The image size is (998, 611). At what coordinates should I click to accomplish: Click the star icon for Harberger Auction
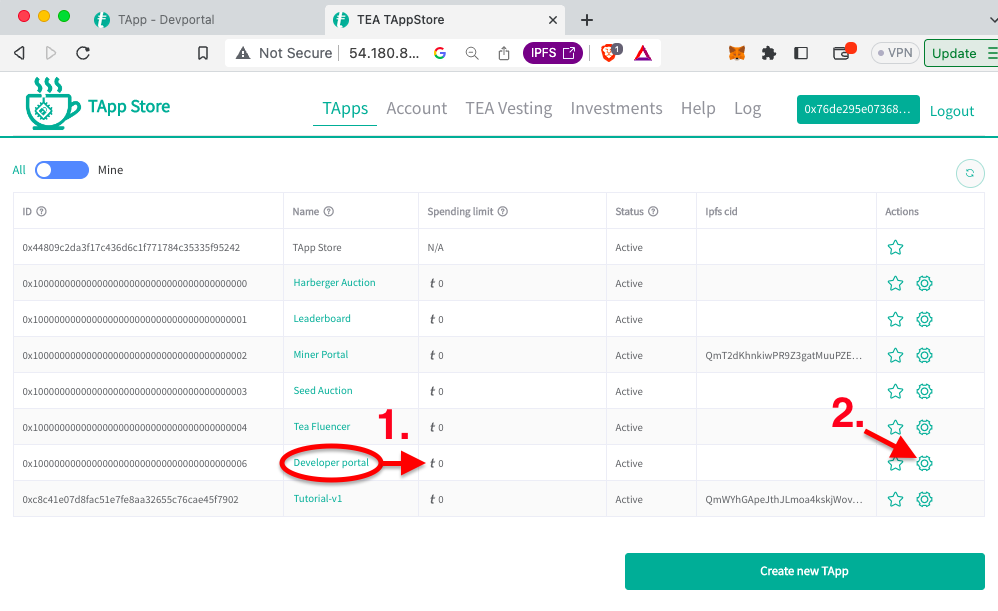[895, 283]
